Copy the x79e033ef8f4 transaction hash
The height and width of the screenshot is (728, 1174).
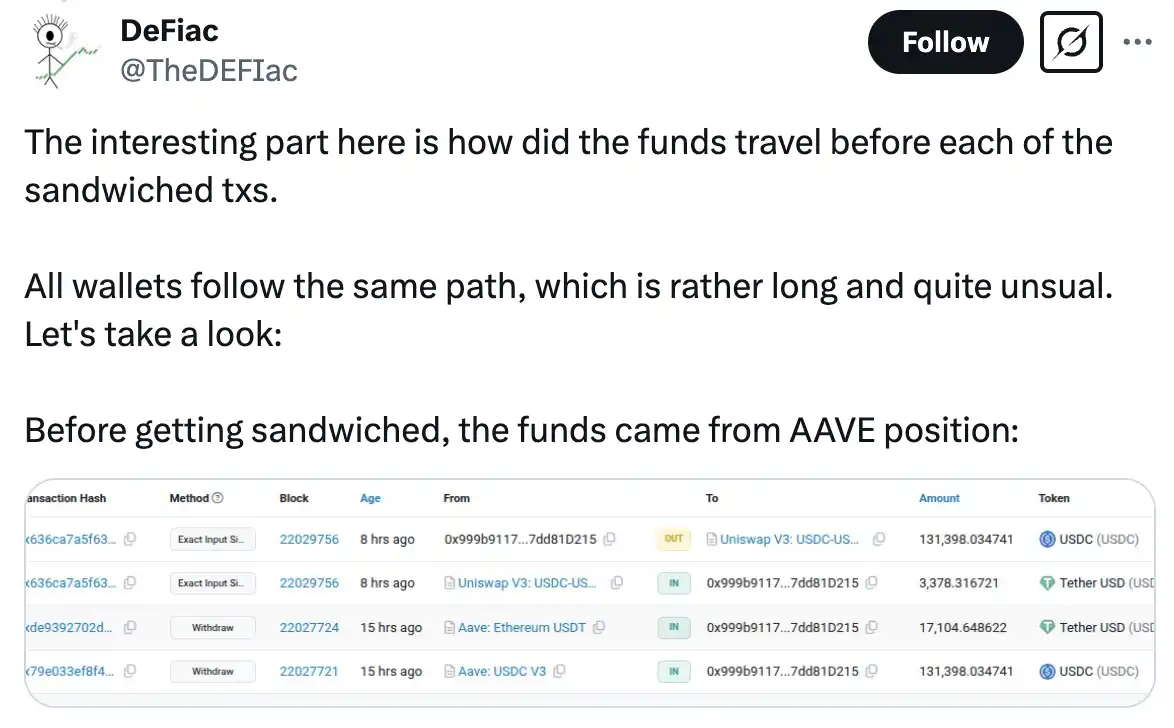[x=130, y=671]
